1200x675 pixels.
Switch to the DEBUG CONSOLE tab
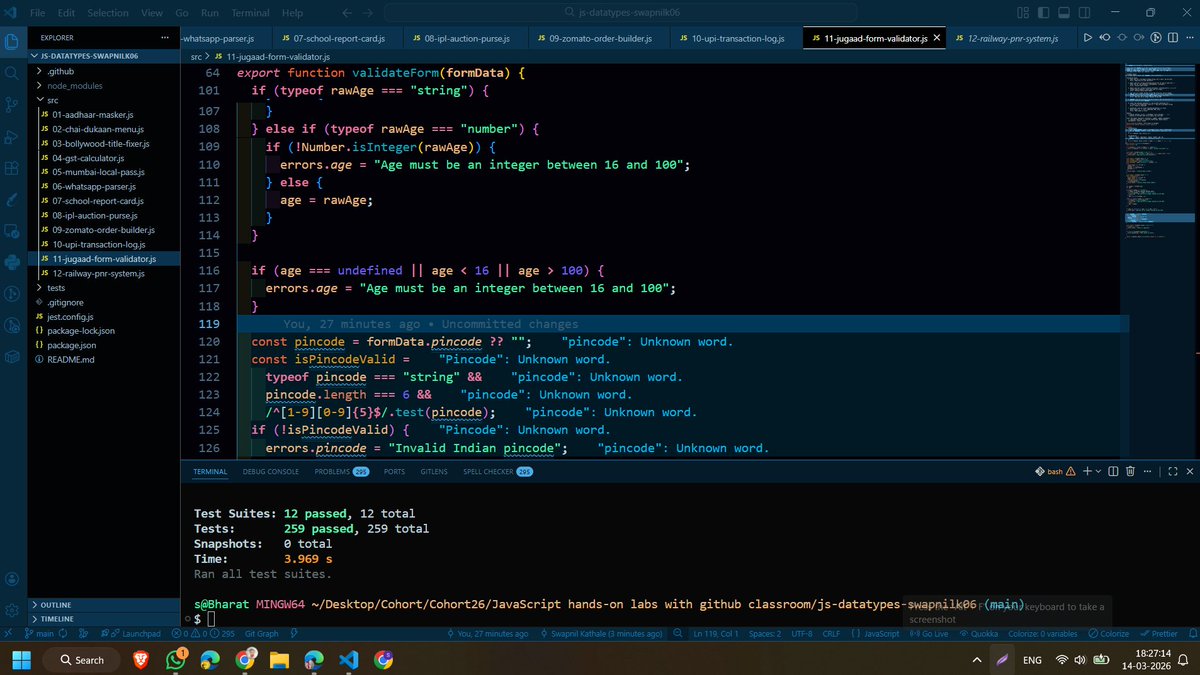coord(270,471)
